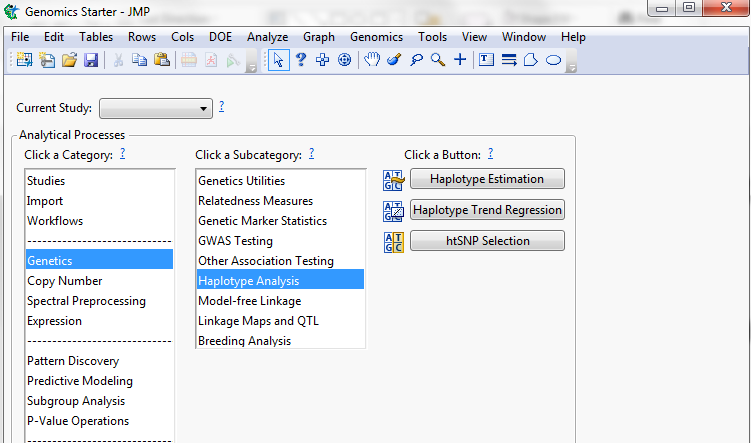
Task: Select the Line drawing tool
Action: [x=509, y=60]
